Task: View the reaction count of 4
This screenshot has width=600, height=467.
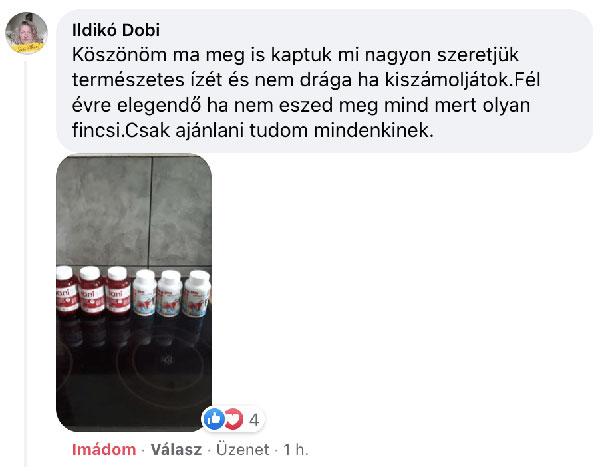Action: 254,420
